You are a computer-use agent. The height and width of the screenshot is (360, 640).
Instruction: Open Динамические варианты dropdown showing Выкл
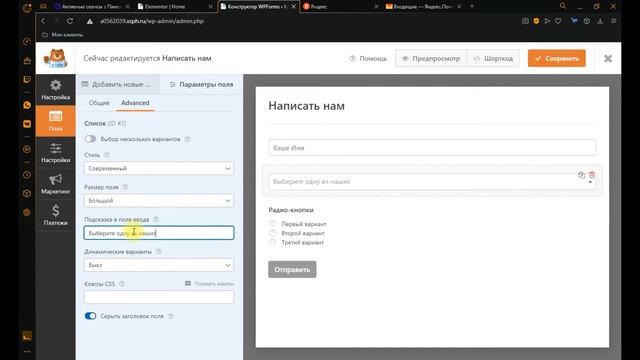[x=159, y=265]
